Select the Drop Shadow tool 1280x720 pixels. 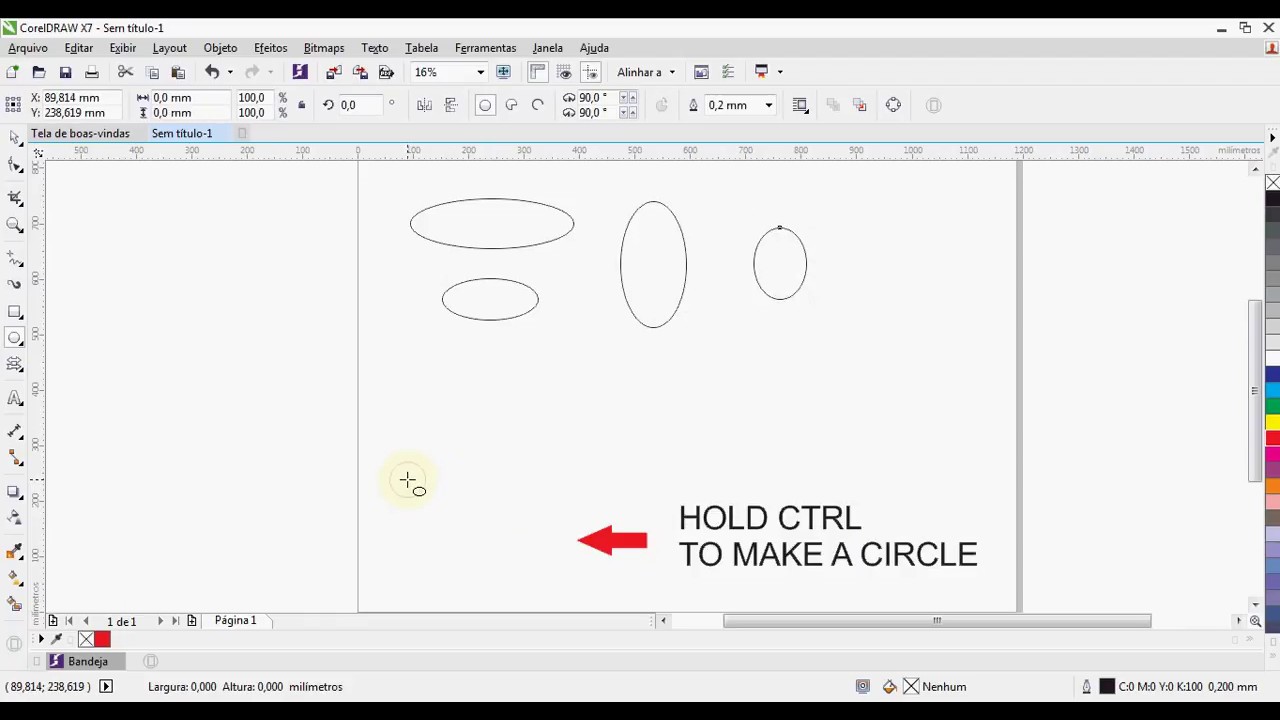point(14,491)
